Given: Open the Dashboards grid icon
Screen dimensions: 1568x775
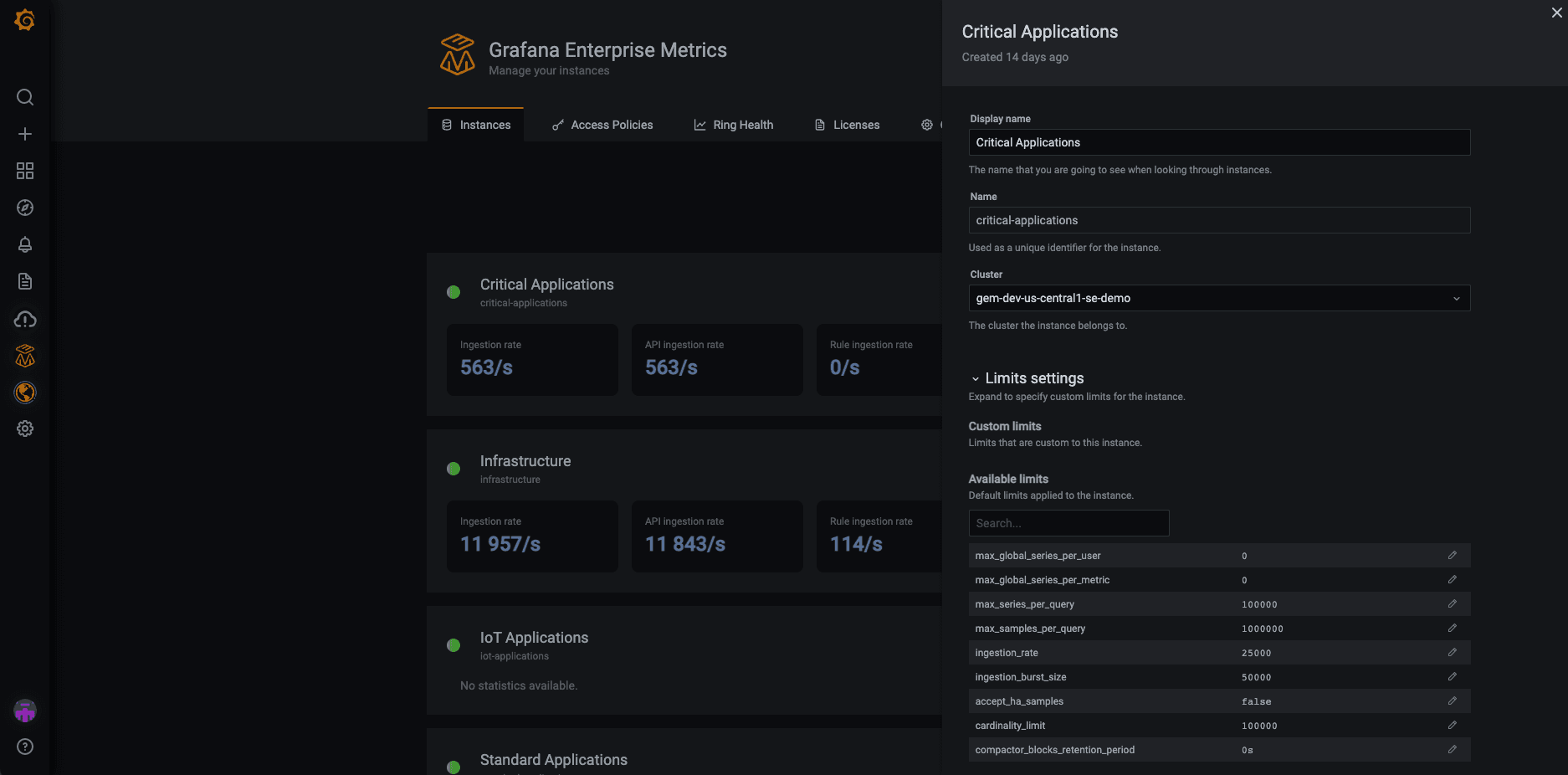Looking at the screenshot, I should 25,171.
